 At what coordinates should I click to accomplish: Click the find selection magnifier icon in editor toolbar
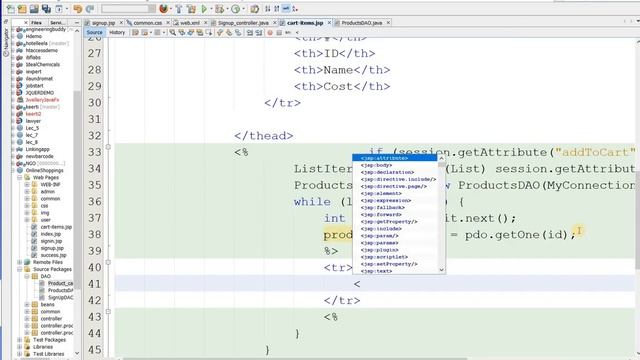coord(173,33)
